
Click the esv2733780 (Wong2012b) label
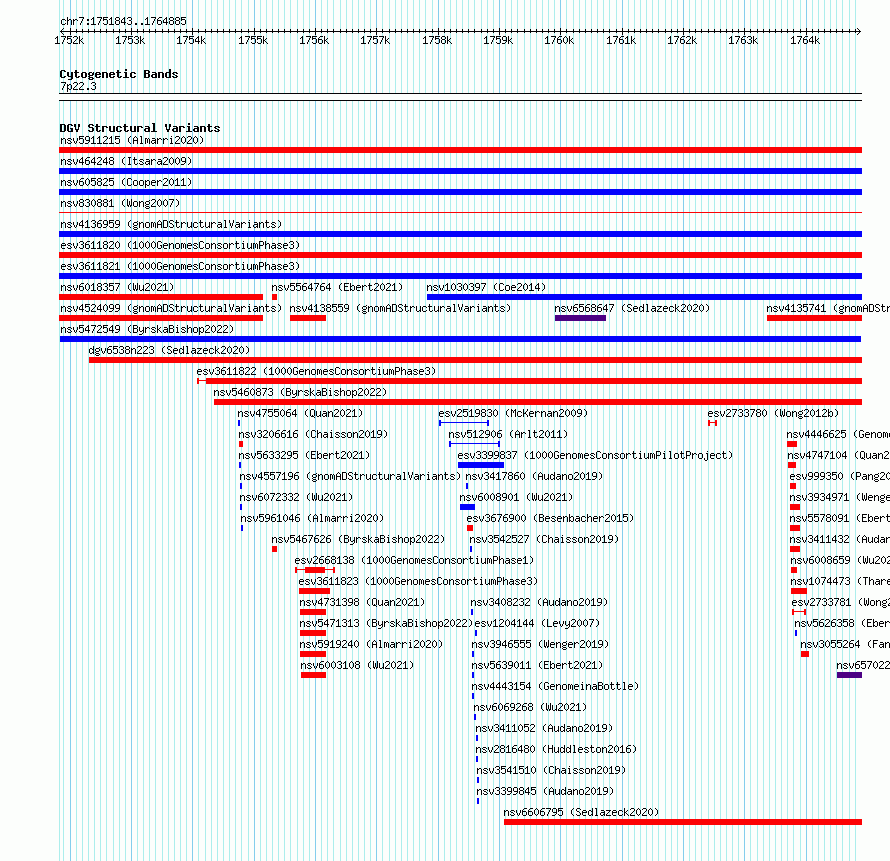[773, 413]
